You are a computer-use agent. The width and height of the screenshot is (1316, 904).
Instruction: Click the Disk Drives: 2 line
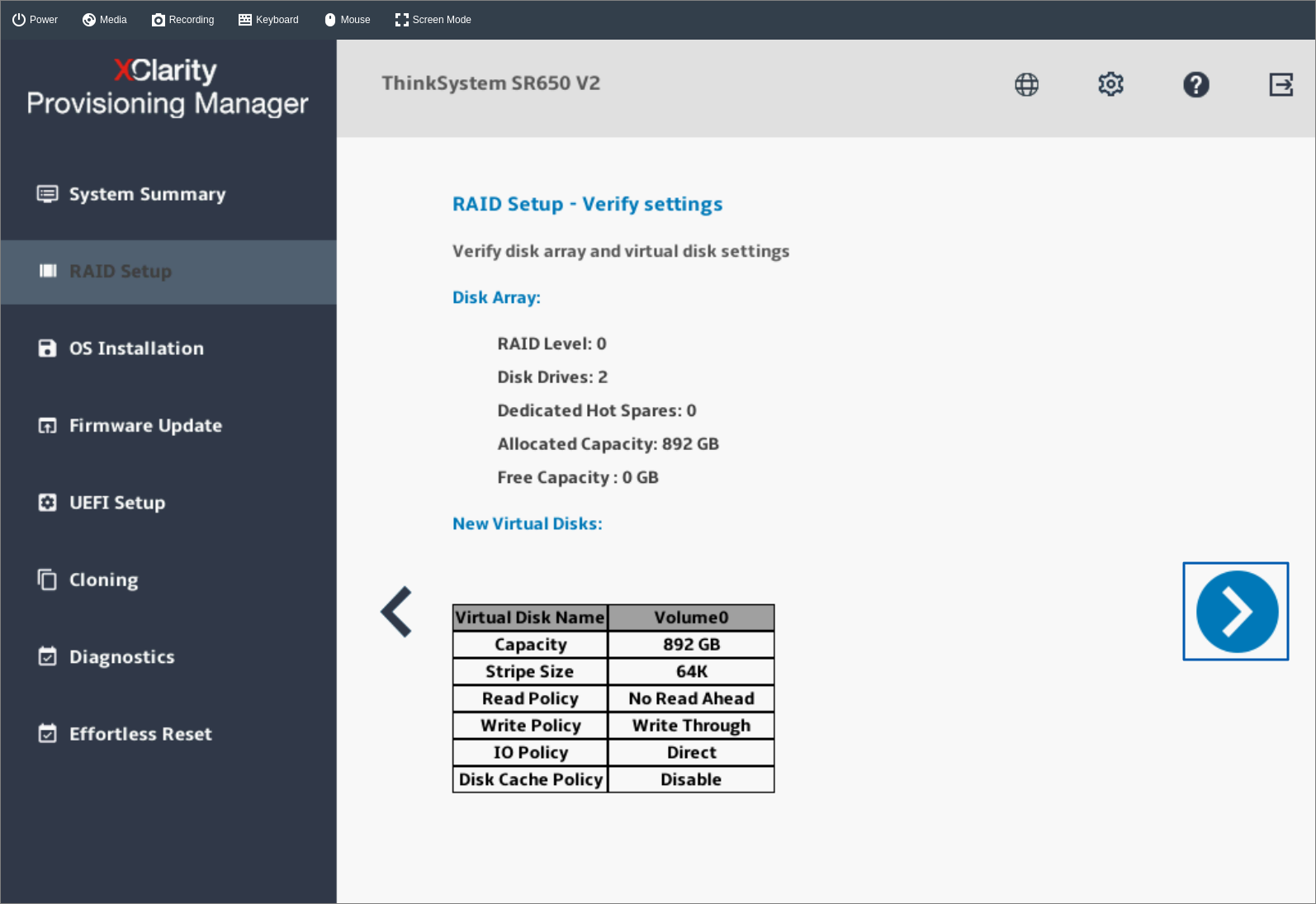pos(552,377)
